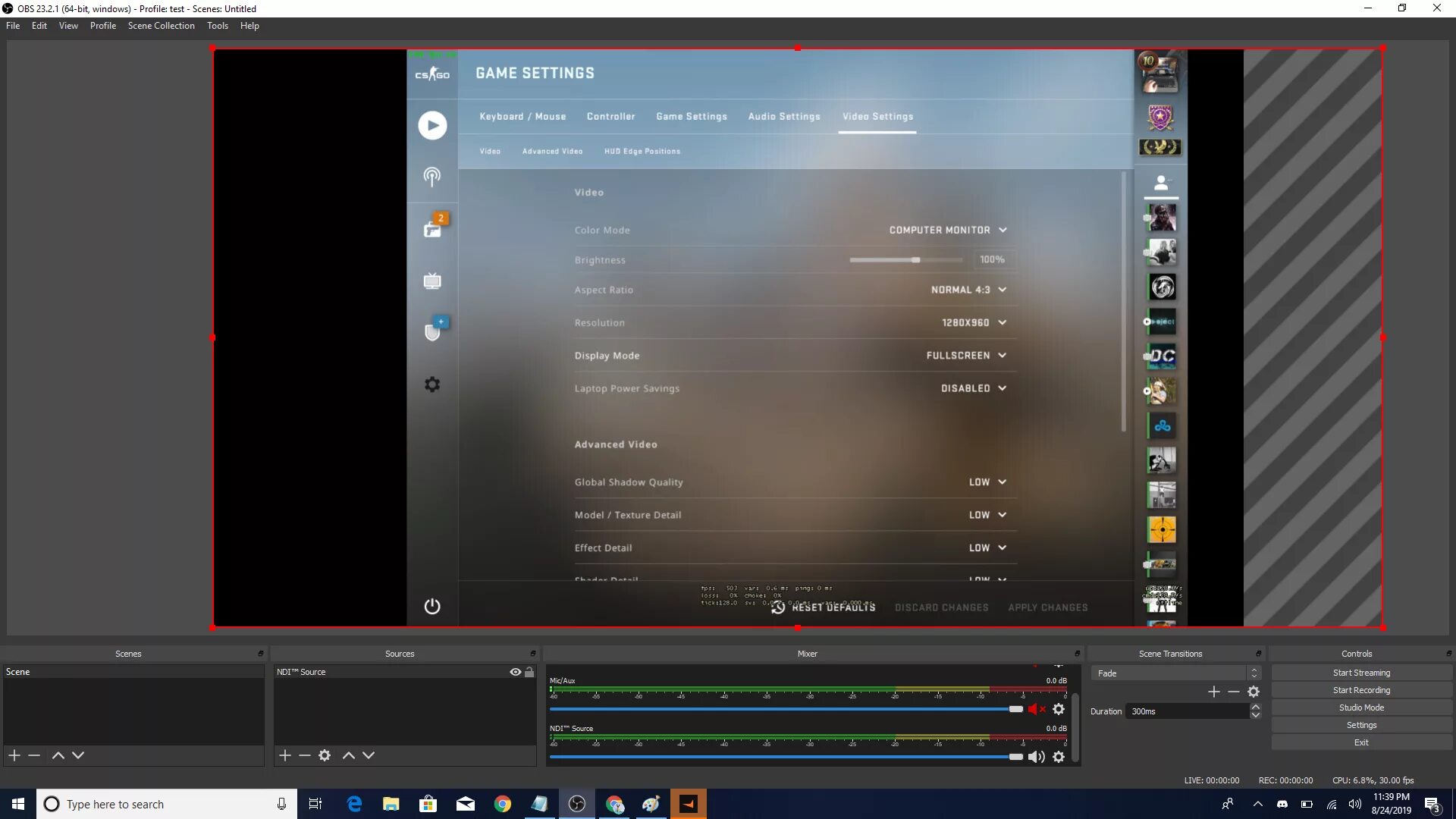Click the CS:GO power/exit icon

432,607
